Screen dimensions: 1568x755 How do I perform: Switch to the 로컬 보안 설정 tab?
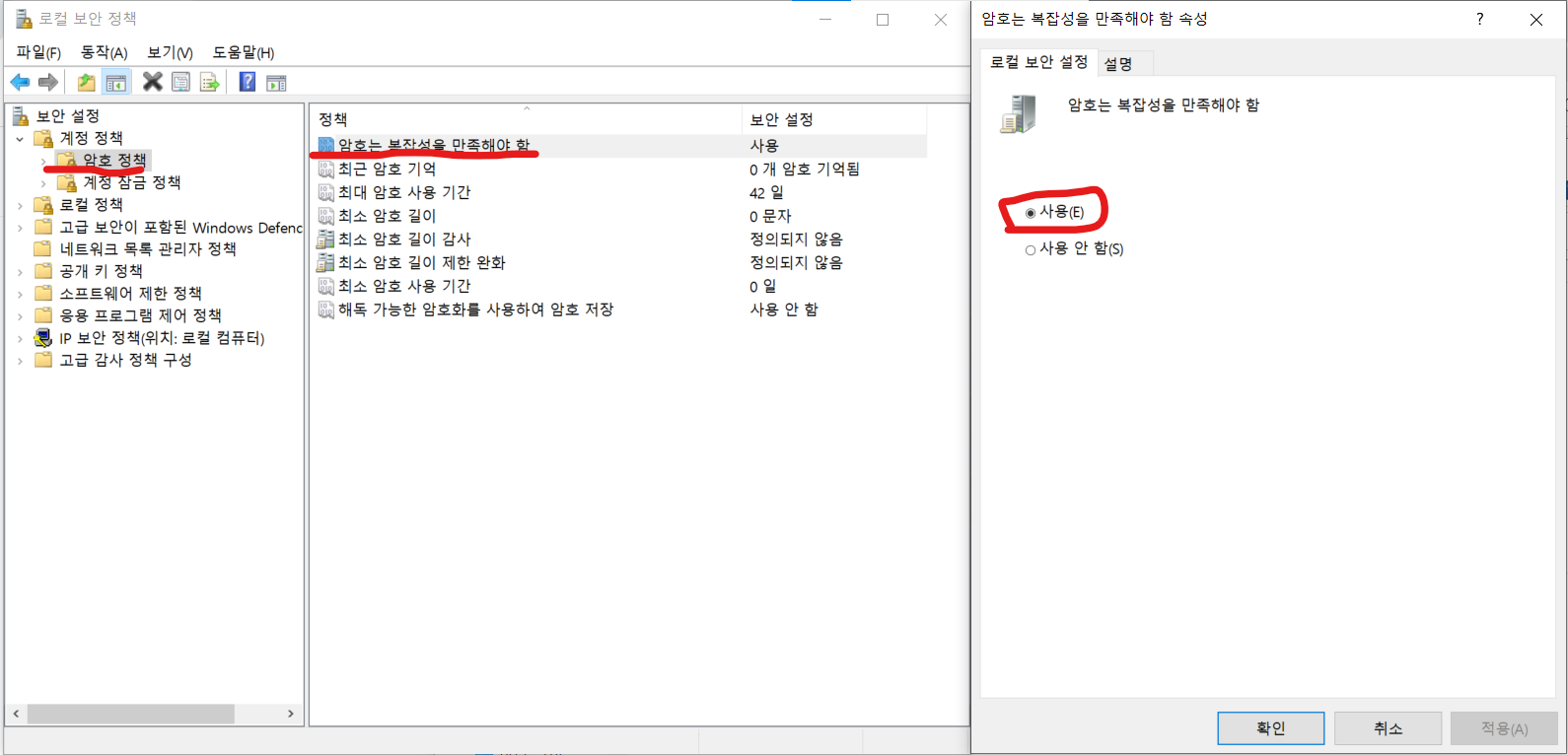[1038, 61]
